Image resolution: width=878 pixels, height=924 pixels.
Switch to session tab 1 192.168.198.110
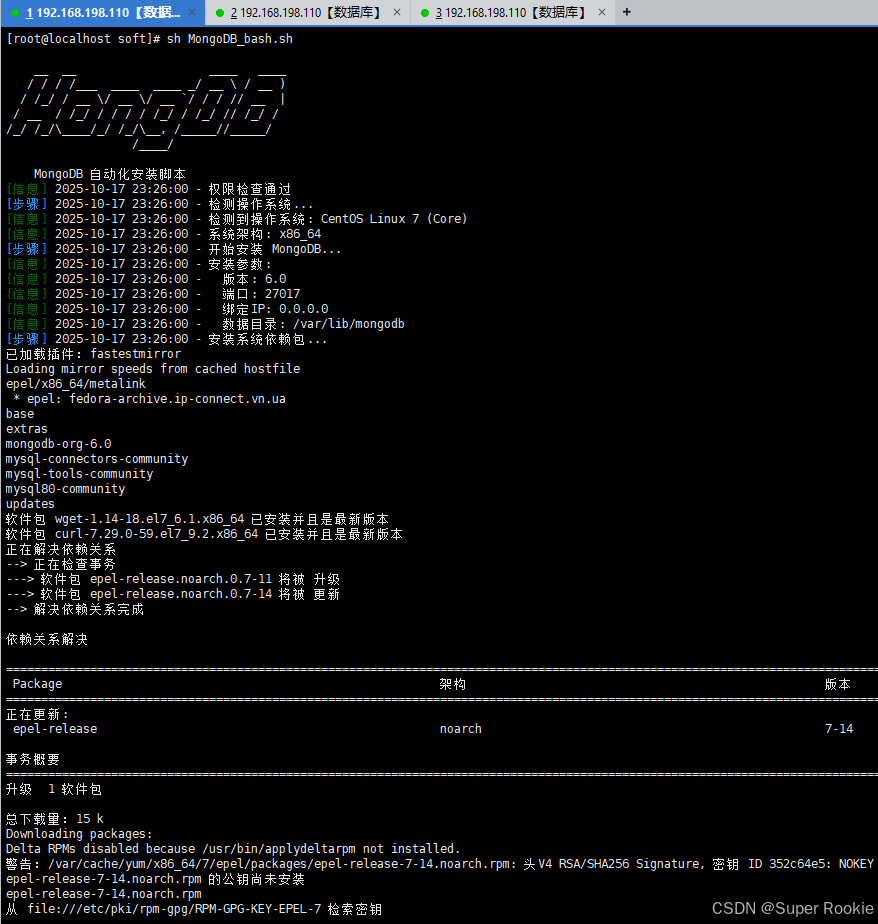103,12
